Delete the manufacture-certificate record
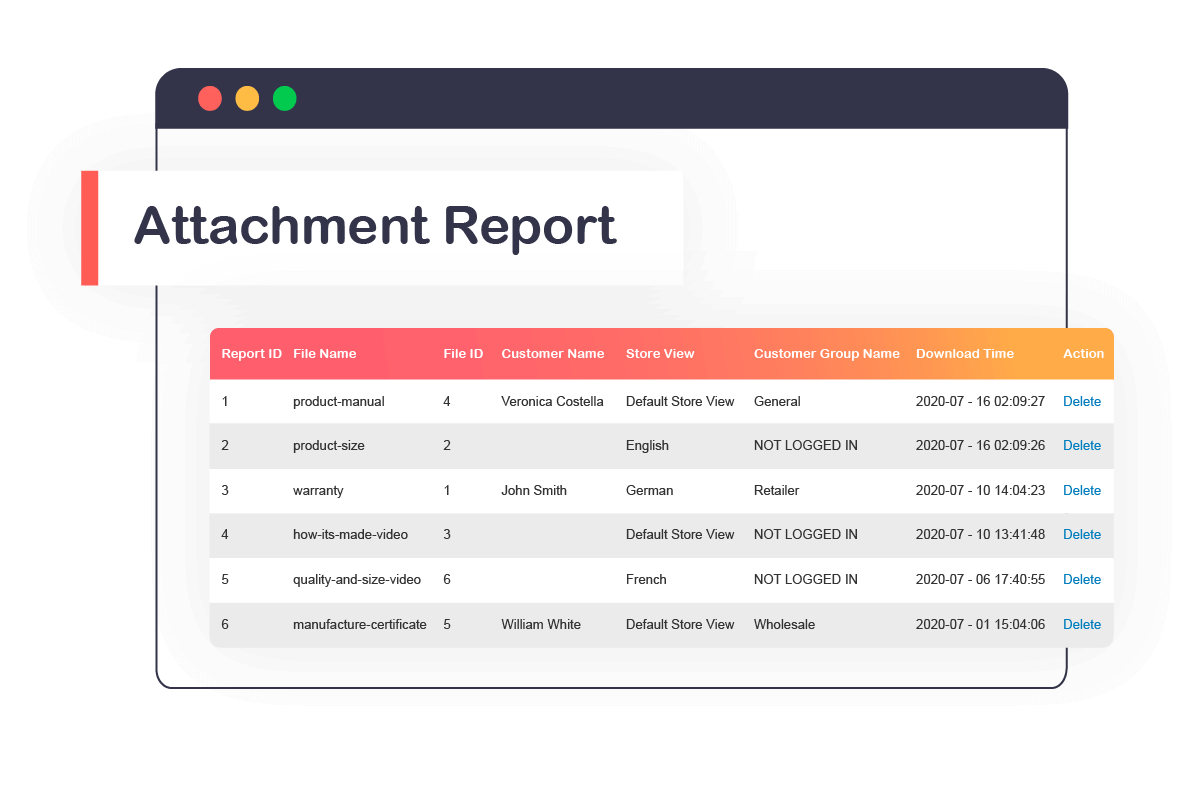This screenshot has width=1200, height=800. [1082, 624]
